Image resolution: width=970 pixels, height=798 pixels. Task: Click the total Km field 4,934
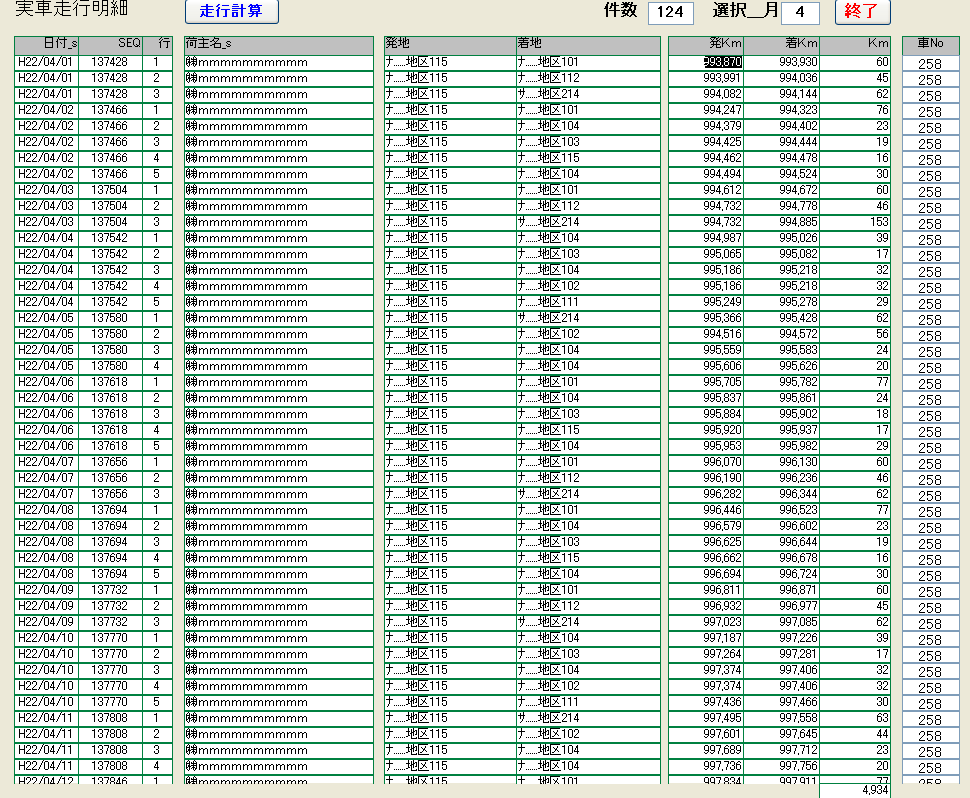coord(855,790)
